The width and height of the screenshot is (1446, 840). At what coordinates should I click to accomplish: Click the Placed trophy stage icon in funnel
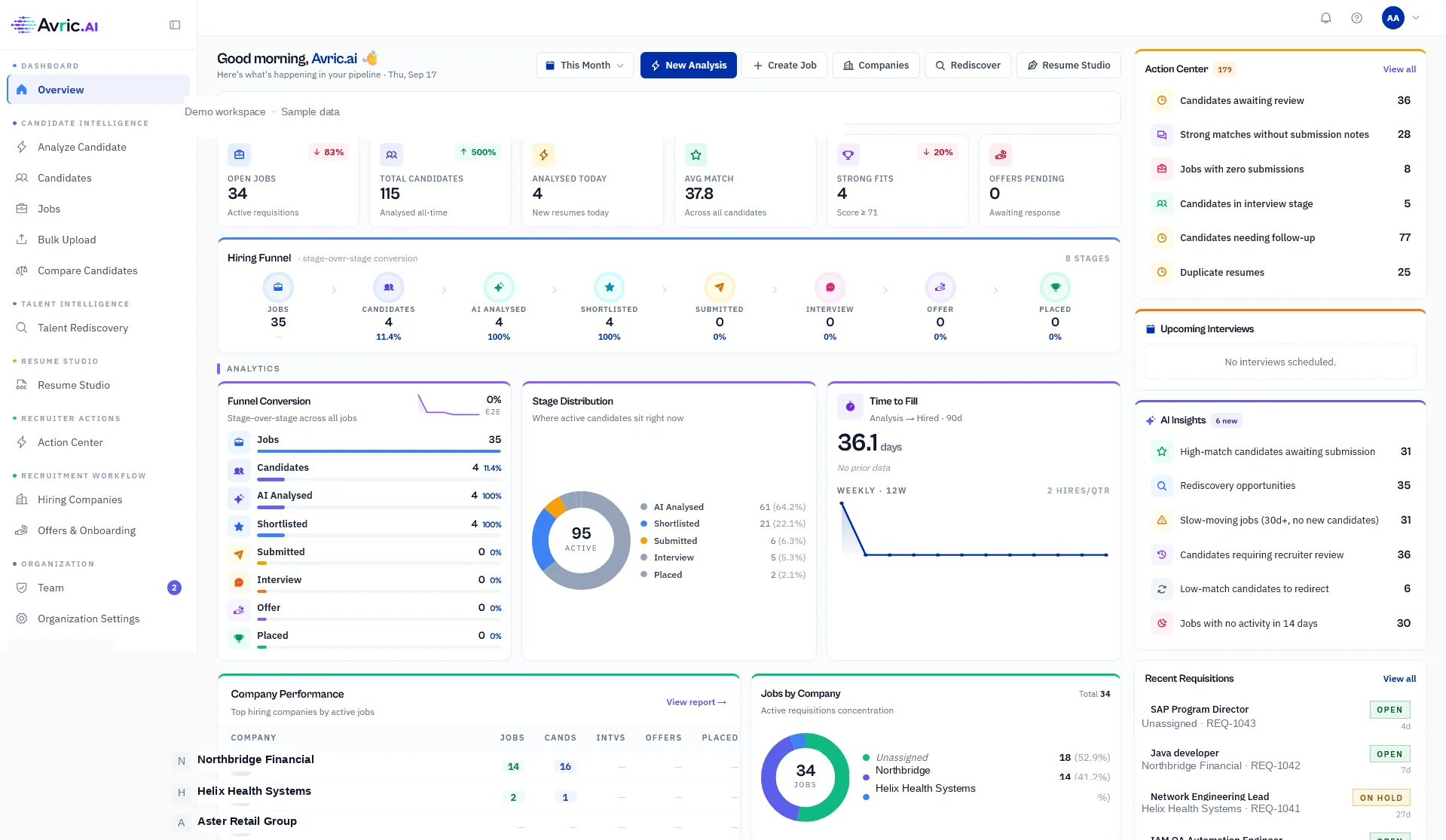pyautogui.click(x=1055, y=287)
